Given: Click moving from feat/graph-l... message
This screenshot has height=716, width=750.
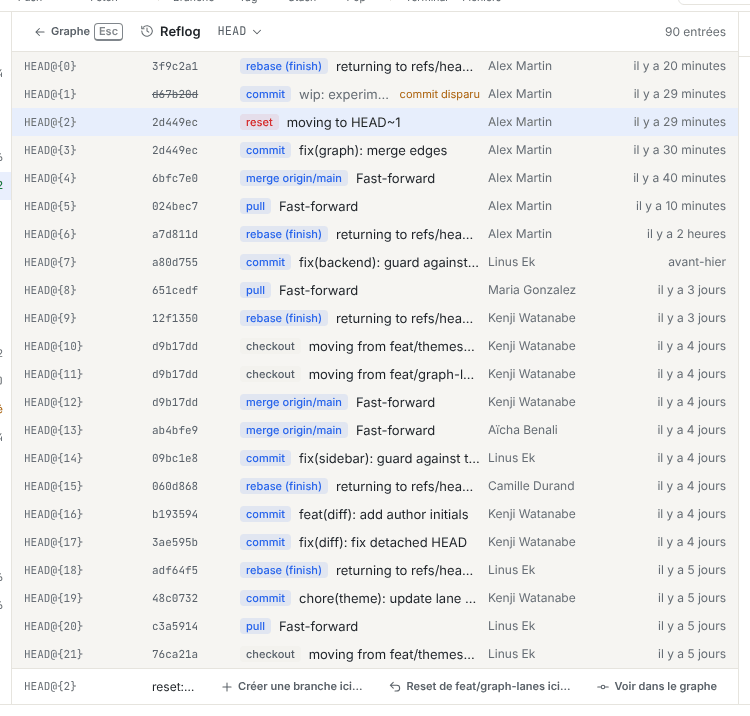Looking at the screenshot, I should (391, 374).
